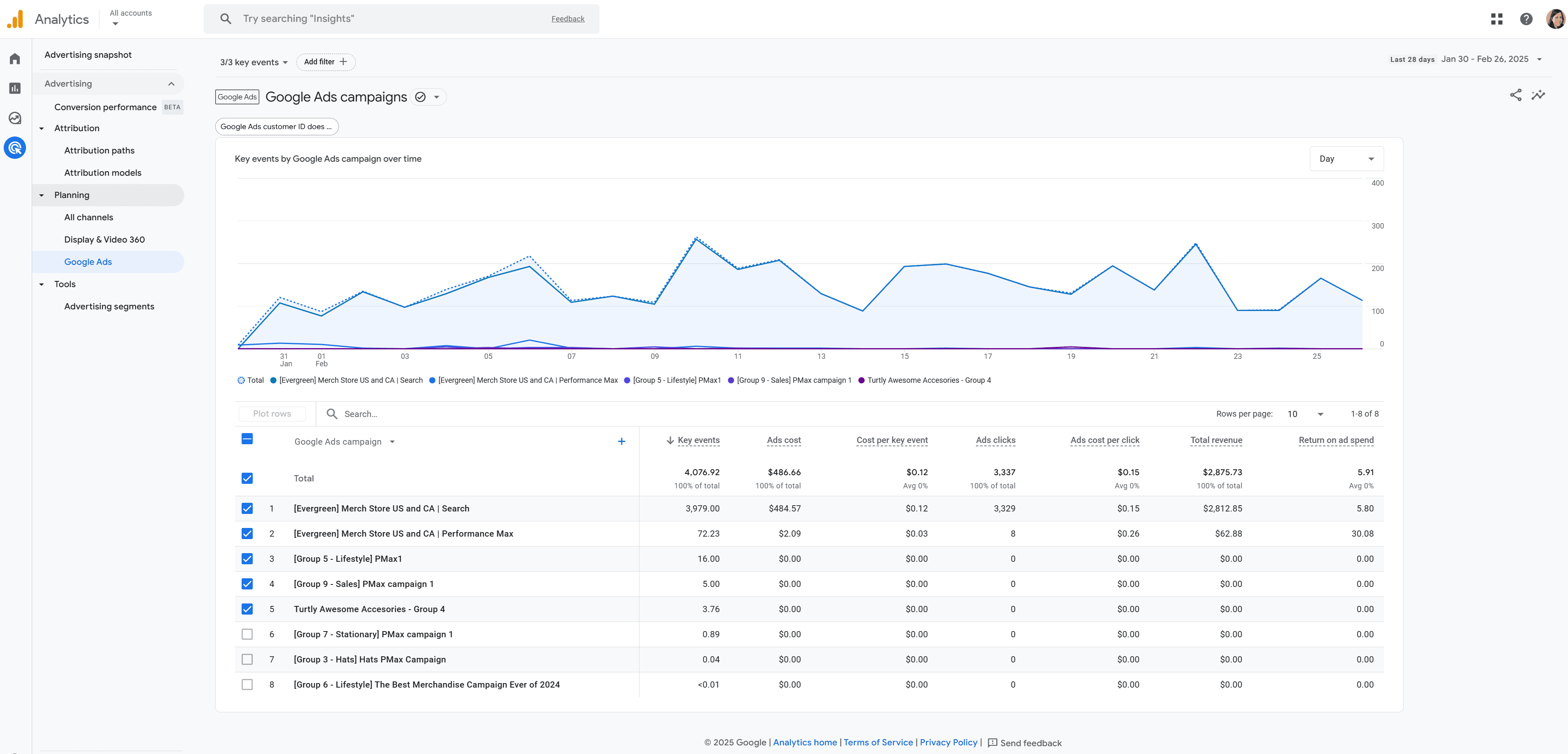Open the Day granularity dropdown
The image size is (1568, 754).
tap(1347, 159)
